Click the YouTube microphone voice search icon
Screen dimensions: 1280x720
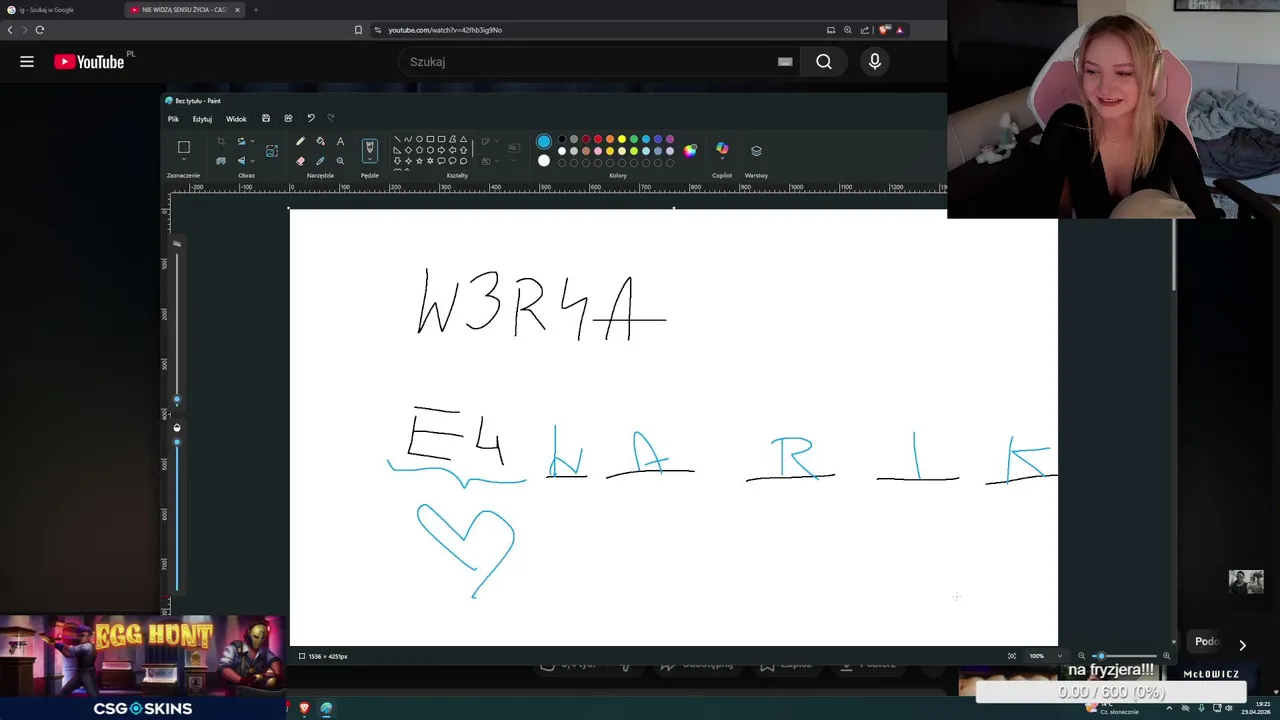875,62
